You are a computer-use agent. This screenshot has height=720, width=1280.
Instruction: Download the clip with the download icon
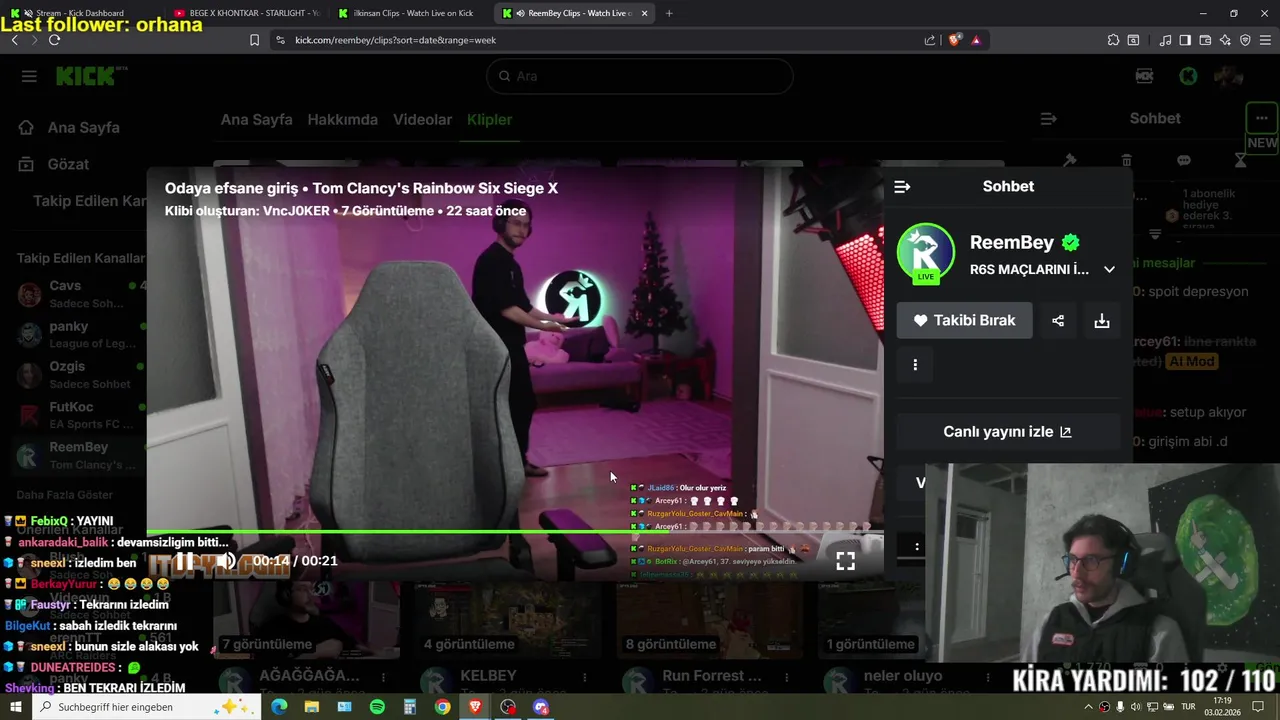(1102, 321)
